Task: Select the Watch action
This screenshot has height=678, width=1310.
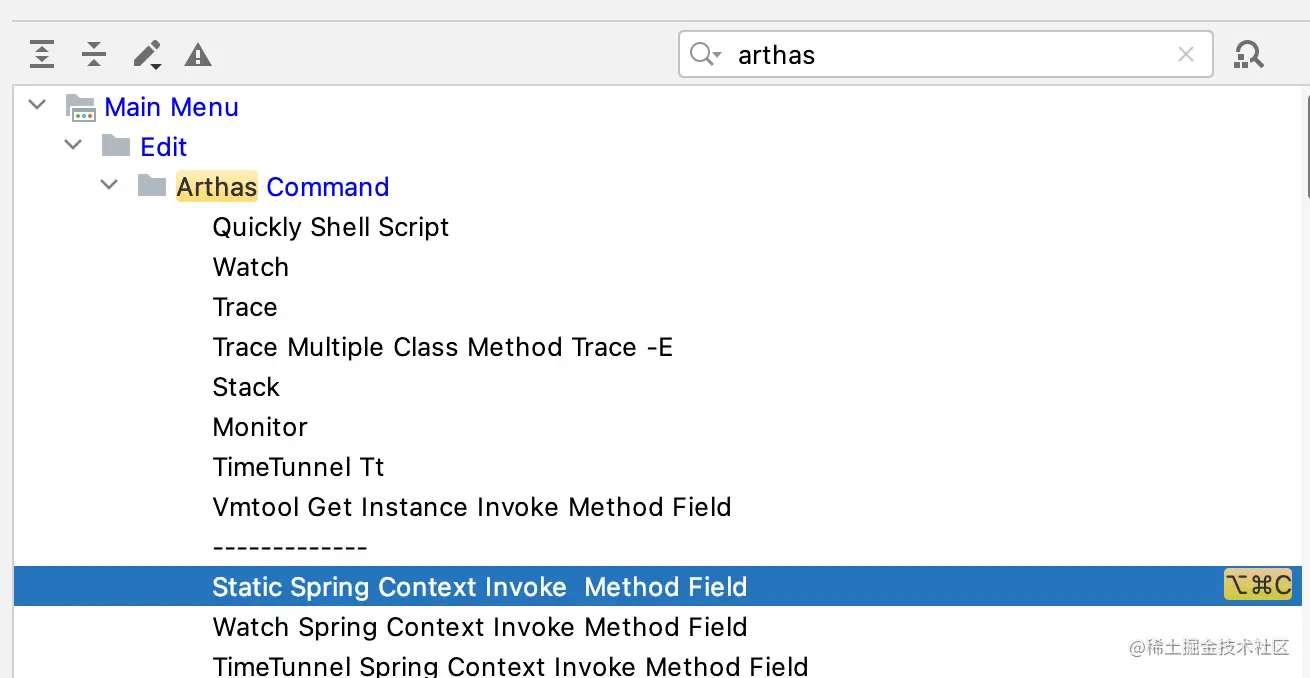Action: [x=250, y=267]
